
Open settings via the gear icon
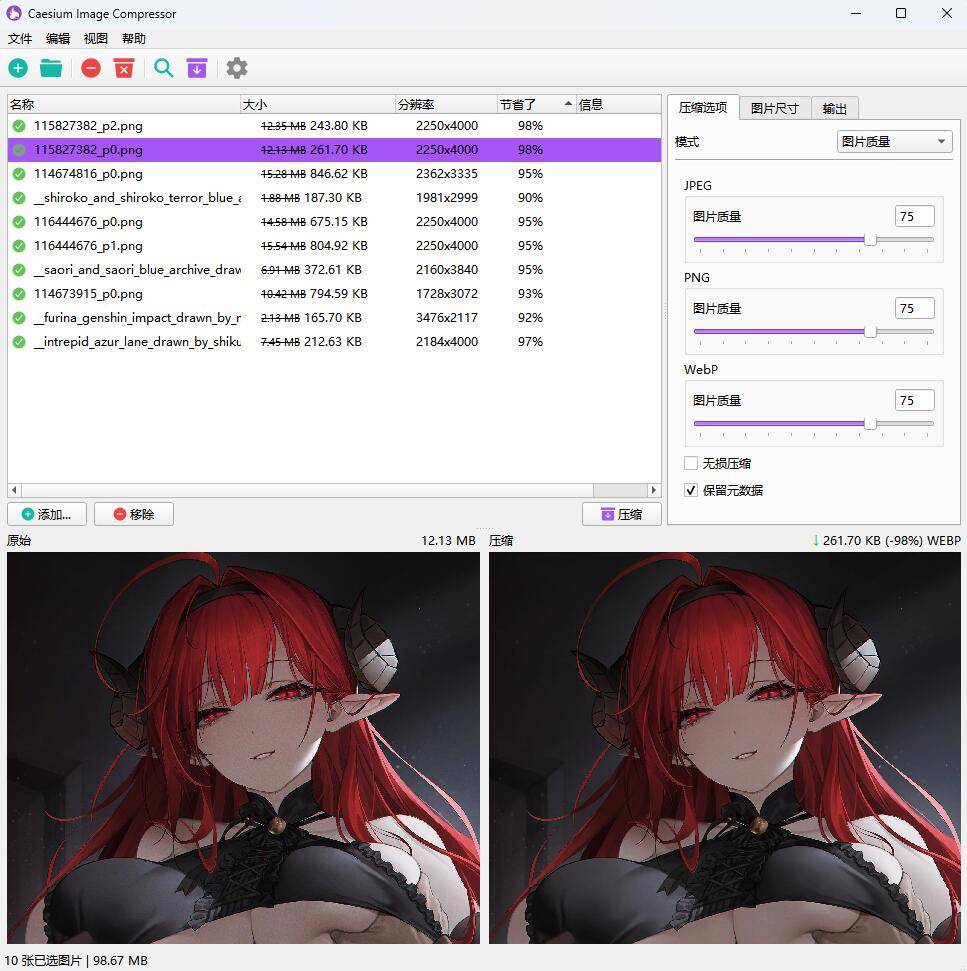[236, 68]
